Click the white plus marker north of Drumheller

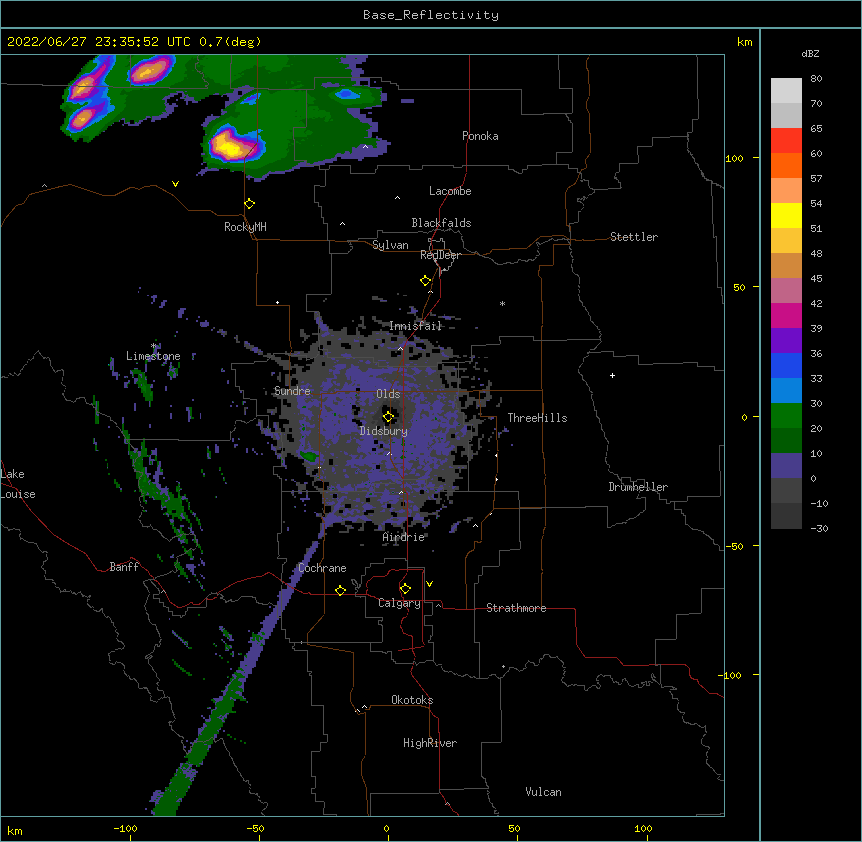pos(612,375)
